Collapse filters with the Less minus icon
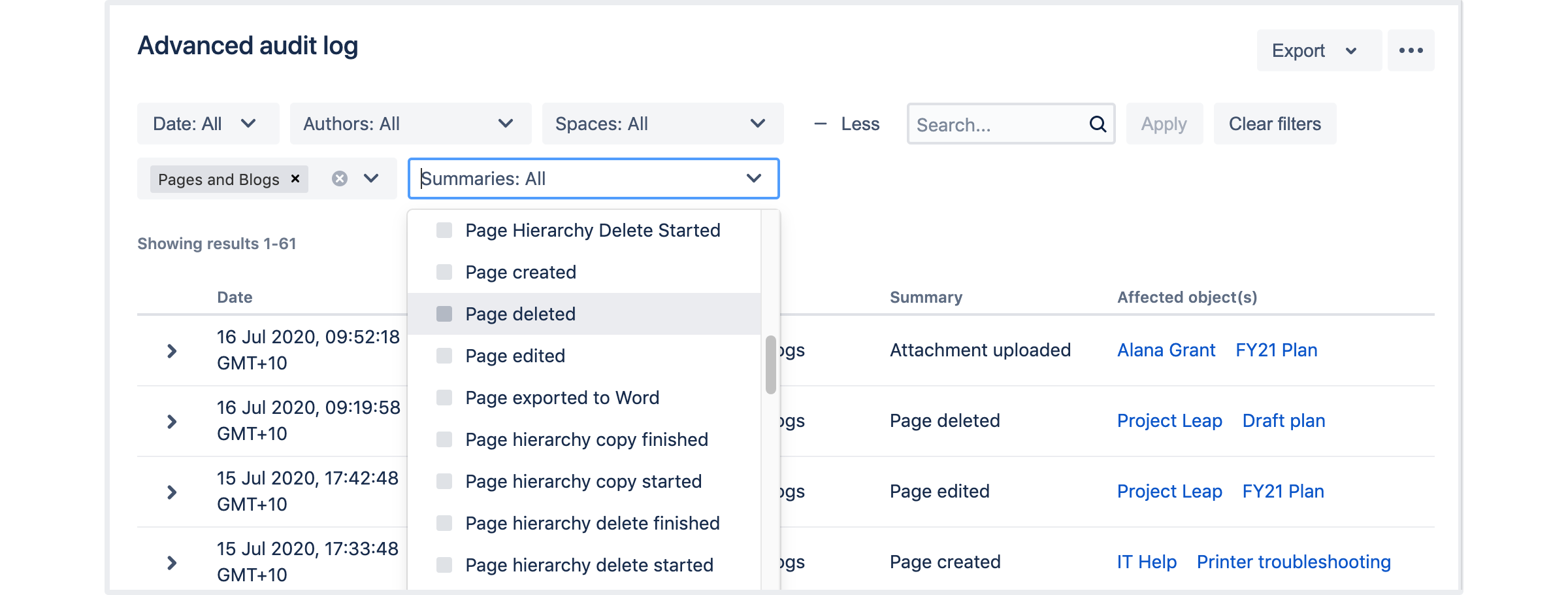 [821, 124]
